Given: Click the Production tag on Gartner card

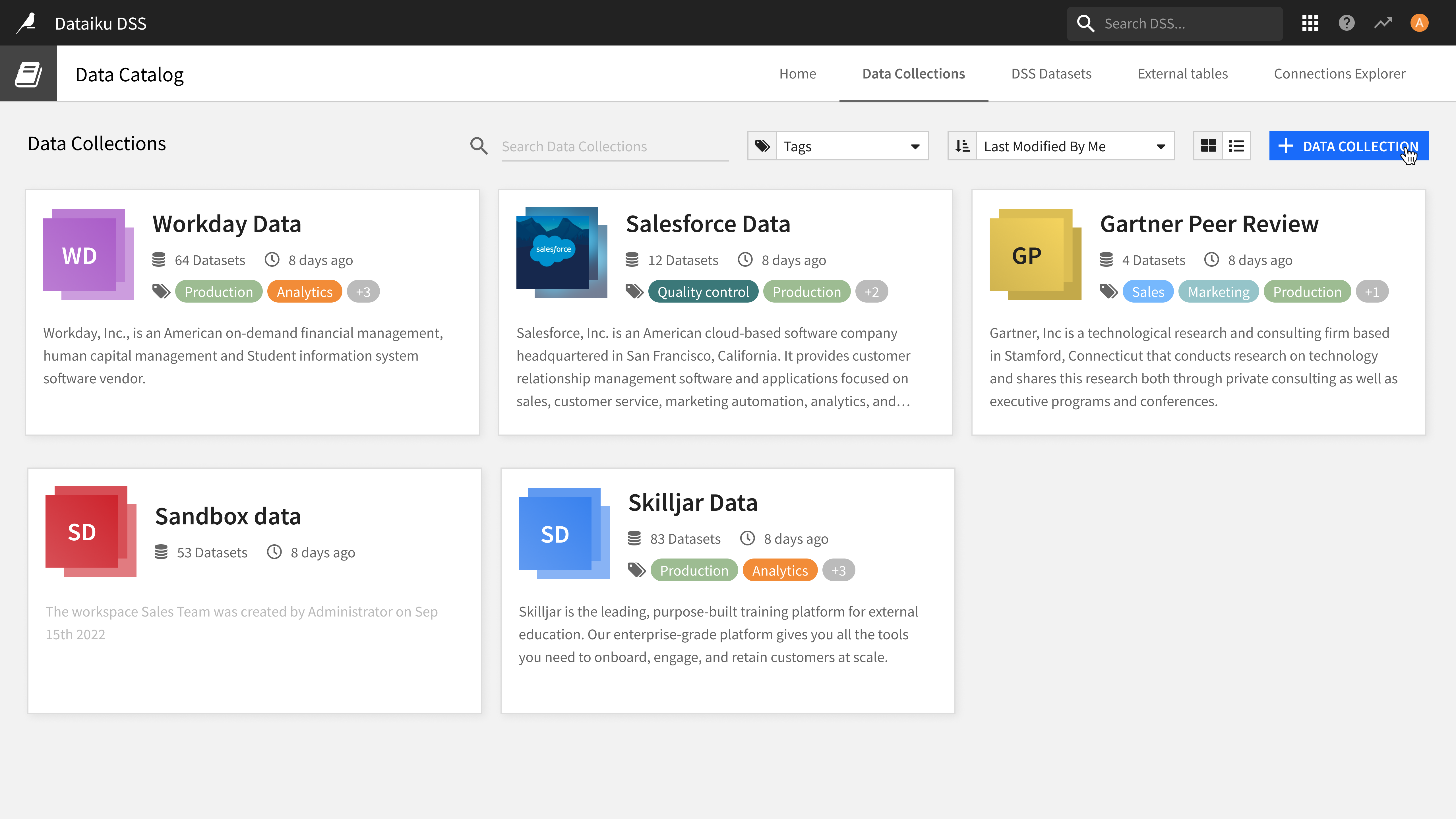Looking at the screenshot, I should tap(1307, 292).
